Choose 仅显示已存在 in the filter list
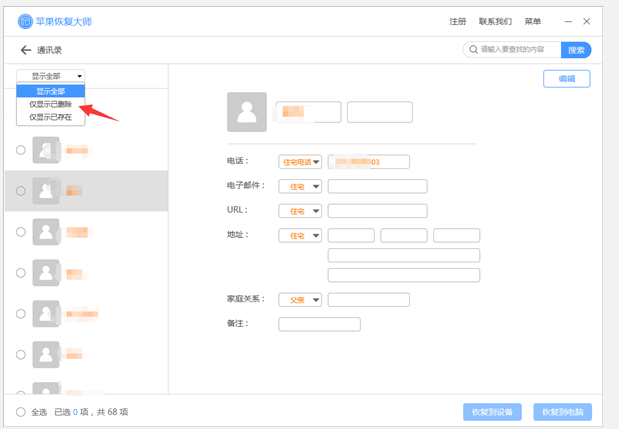Image resolution: width=619 pixels, height=429 pixels. coord(51,117)
